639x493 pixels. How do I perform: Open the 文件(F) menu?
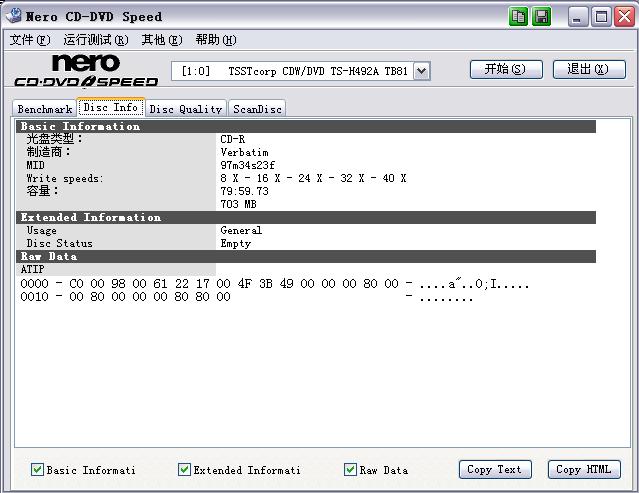(30, 40)
